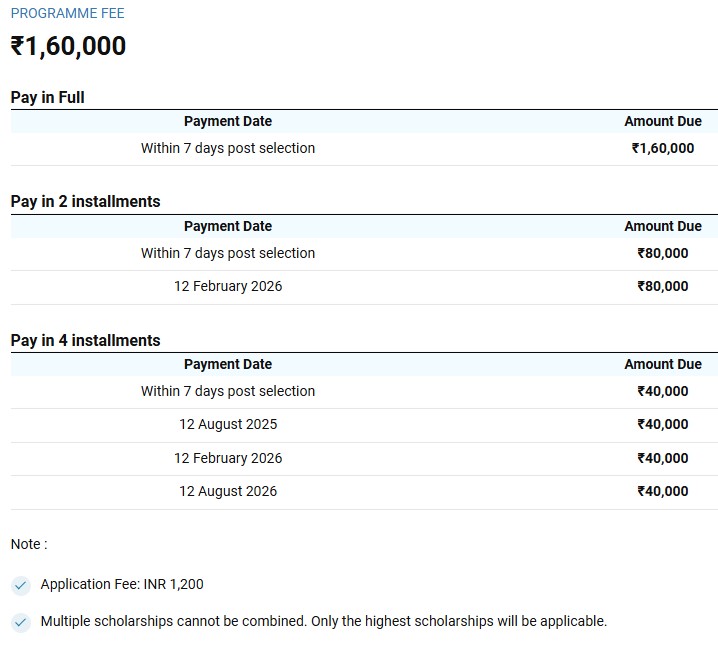This screenshot has width=718, height=655.
Task: Click Payment Date header under Pay in Full
Action: coord(228,121)
